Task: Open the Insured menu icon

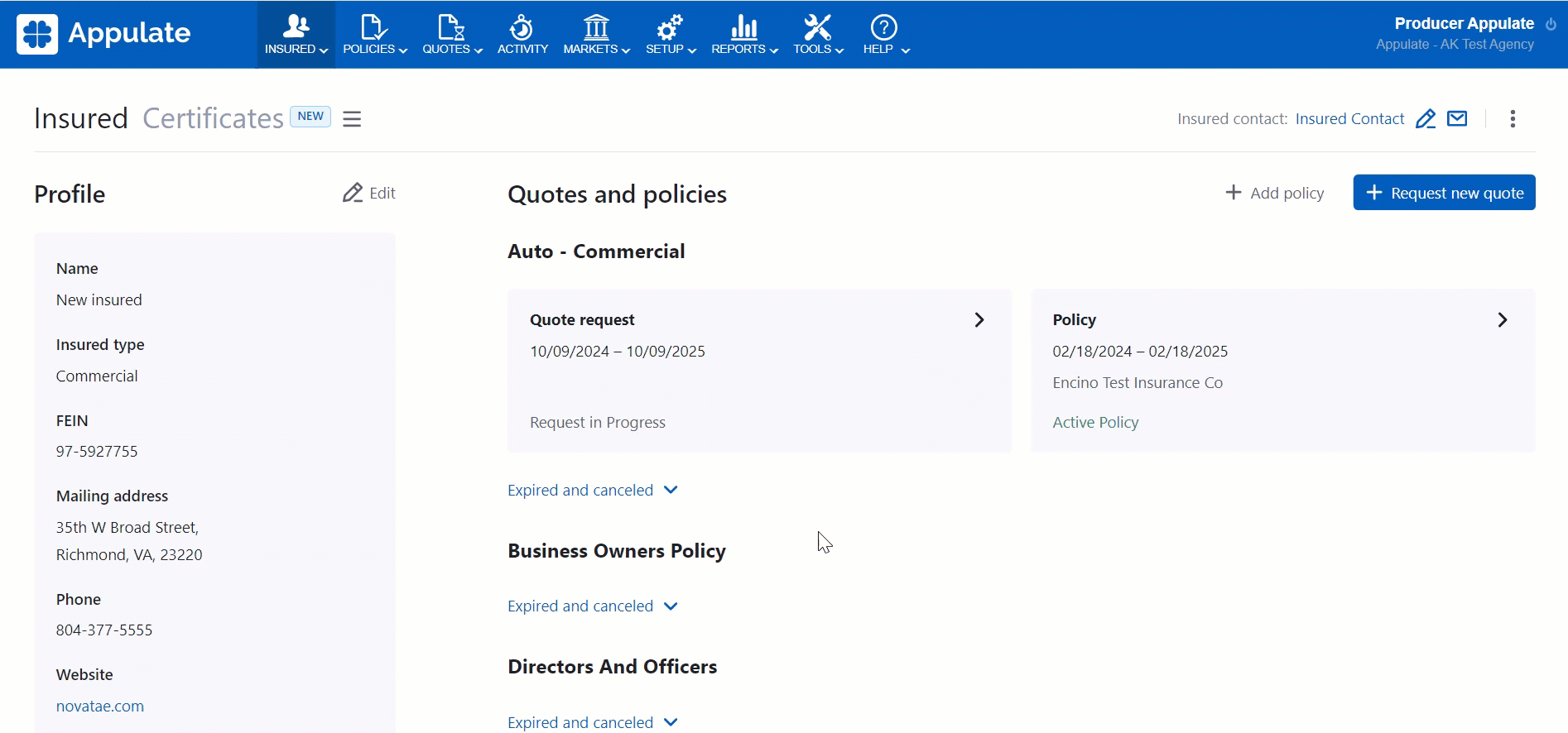Action: click(296, 27)
